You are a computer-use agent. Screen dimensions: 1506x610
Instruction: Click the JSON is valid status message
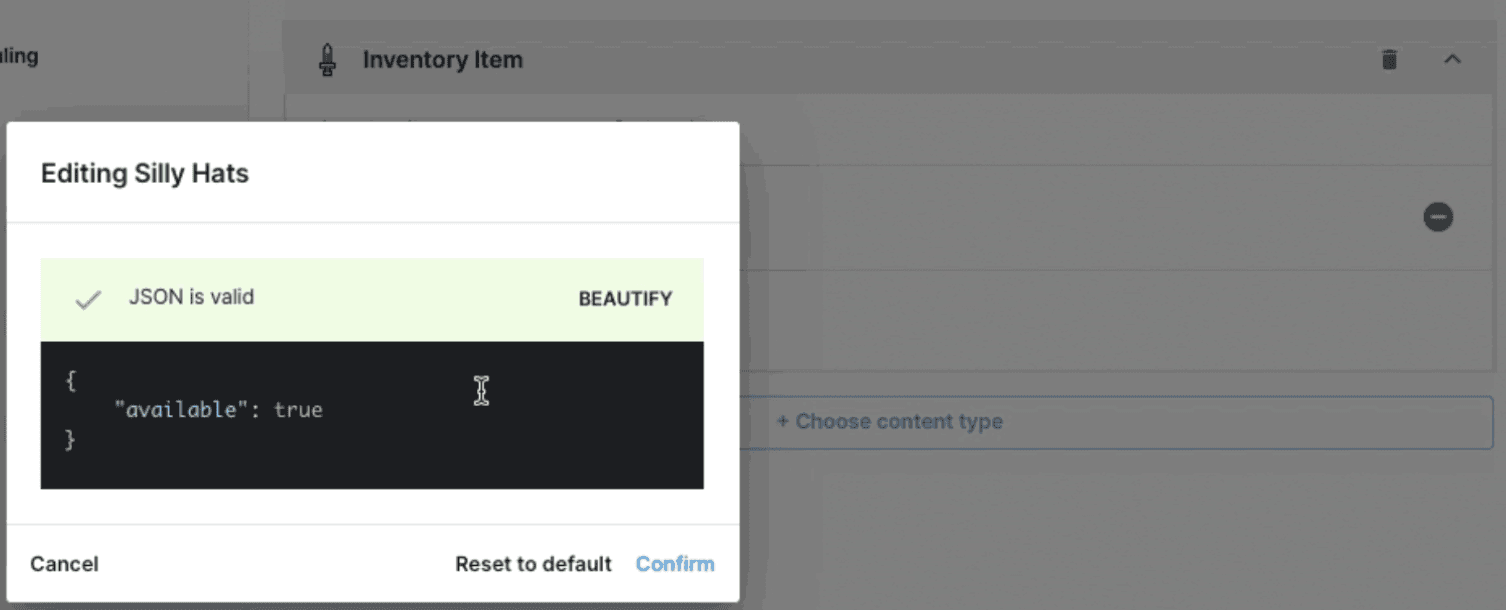(x=191, y=297)
